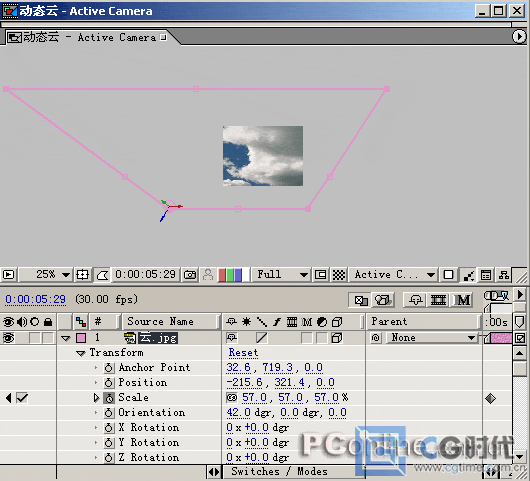Toggle lock box for 云.jpg layer
This screenshot has height=481, width=530.
[x=48, y=338]
